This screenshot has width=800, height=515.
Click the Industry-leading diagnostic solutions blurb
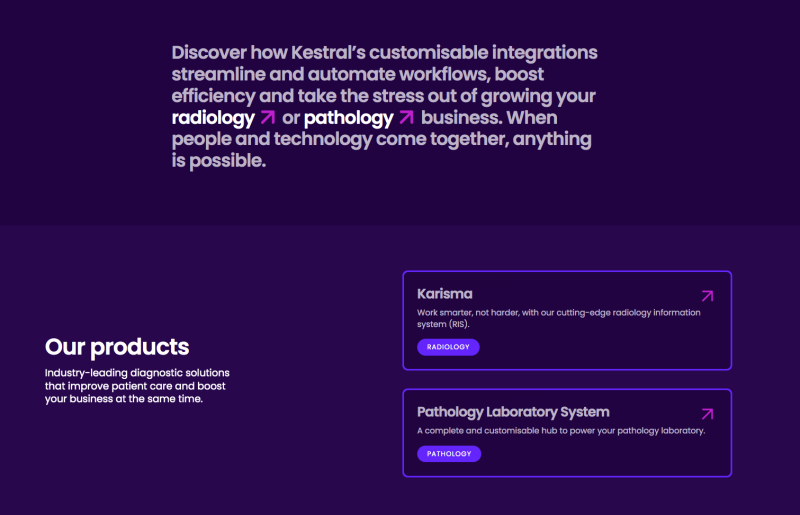tap(137, 386)
